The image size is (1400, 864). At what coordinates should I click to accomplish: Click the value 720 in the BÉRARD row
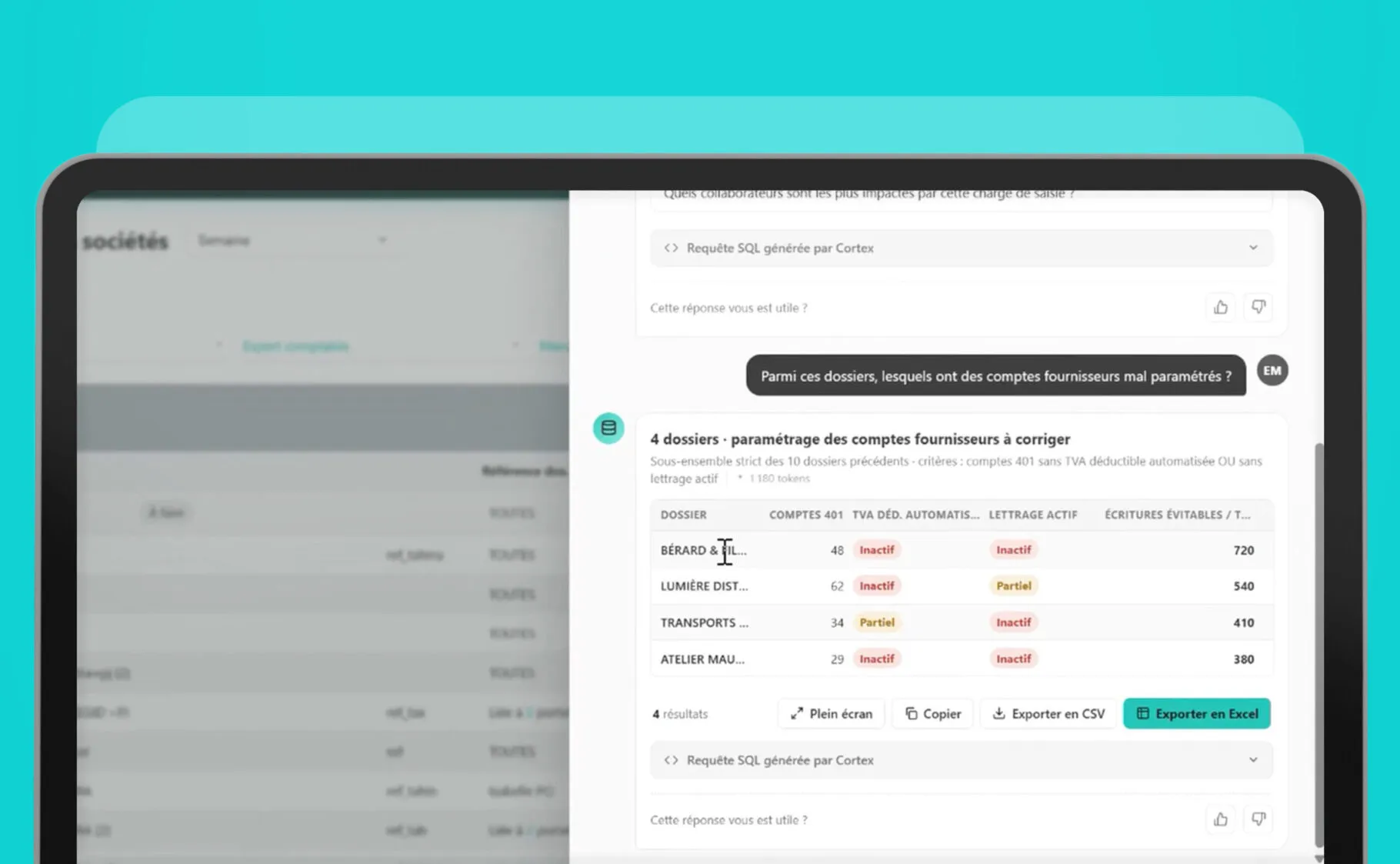tap(1244, 550)
